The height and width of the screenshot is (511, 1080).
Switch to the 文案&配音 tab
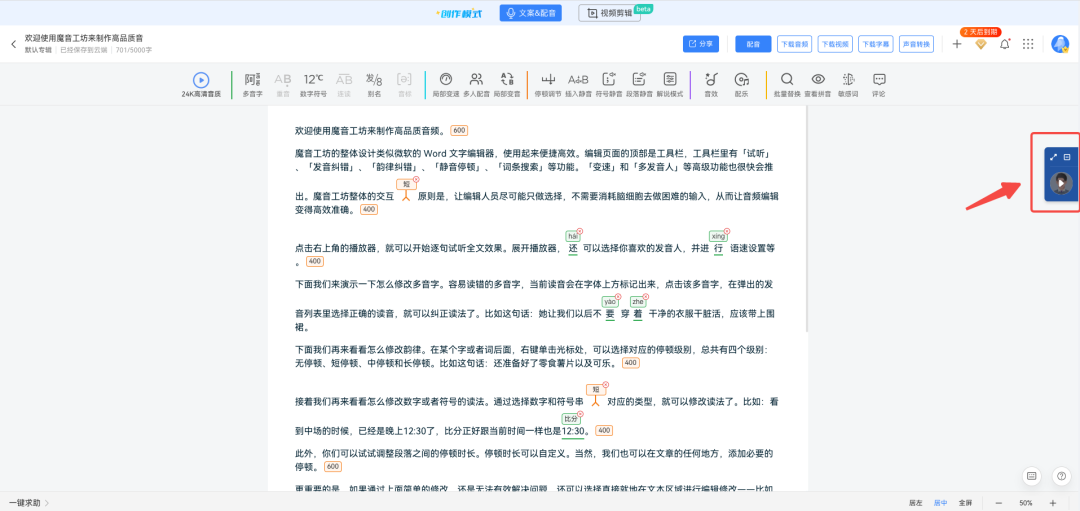pyautogui.click(x=530, y=13)
